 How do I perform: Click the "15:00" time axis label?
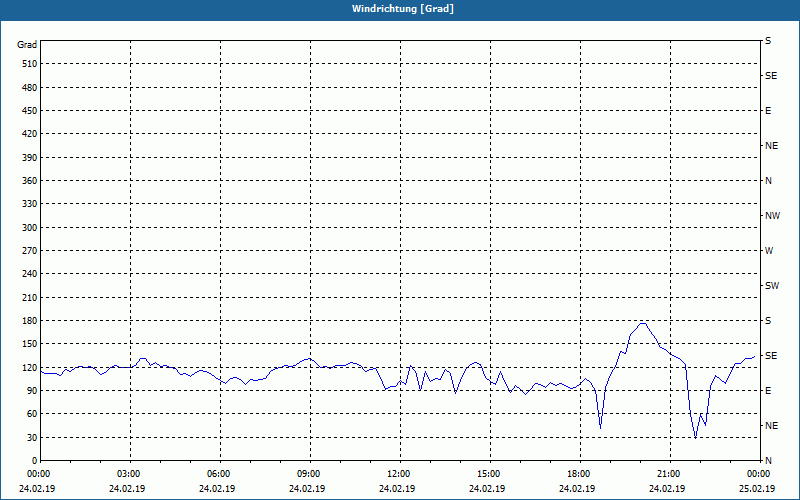(490, 474)
